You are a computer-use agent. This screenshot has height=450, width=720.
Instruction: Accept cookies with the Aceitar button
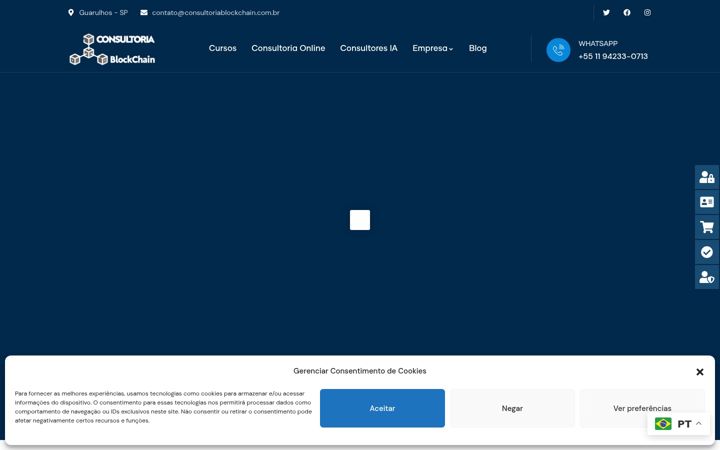[x=382, y=408]
